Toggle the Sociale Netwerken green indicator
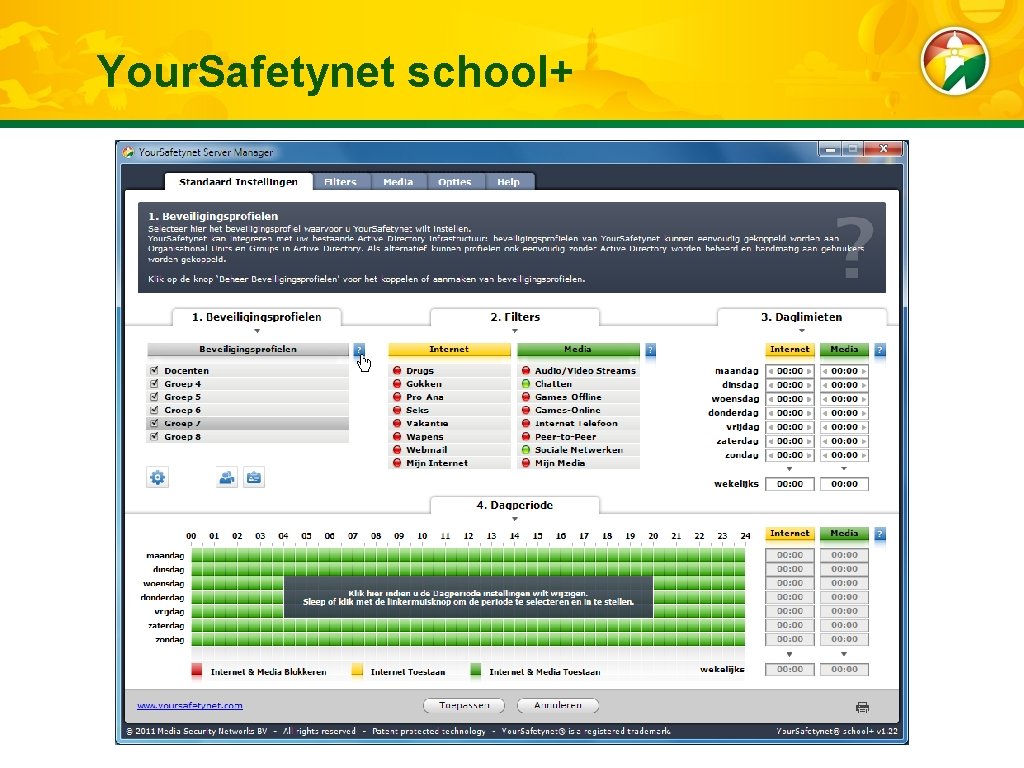Screen dimensions: 1024x768 526,450
